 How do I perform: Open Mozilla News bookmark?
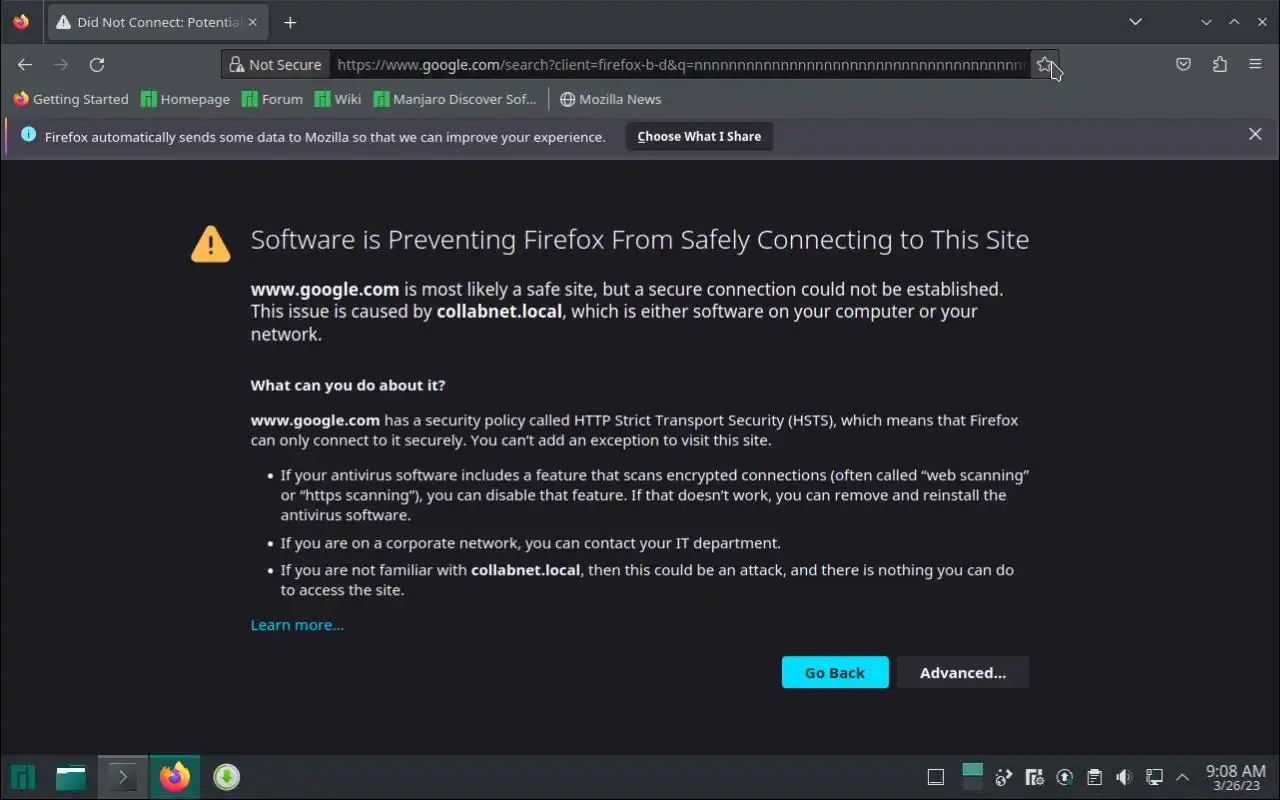(610, 99)
